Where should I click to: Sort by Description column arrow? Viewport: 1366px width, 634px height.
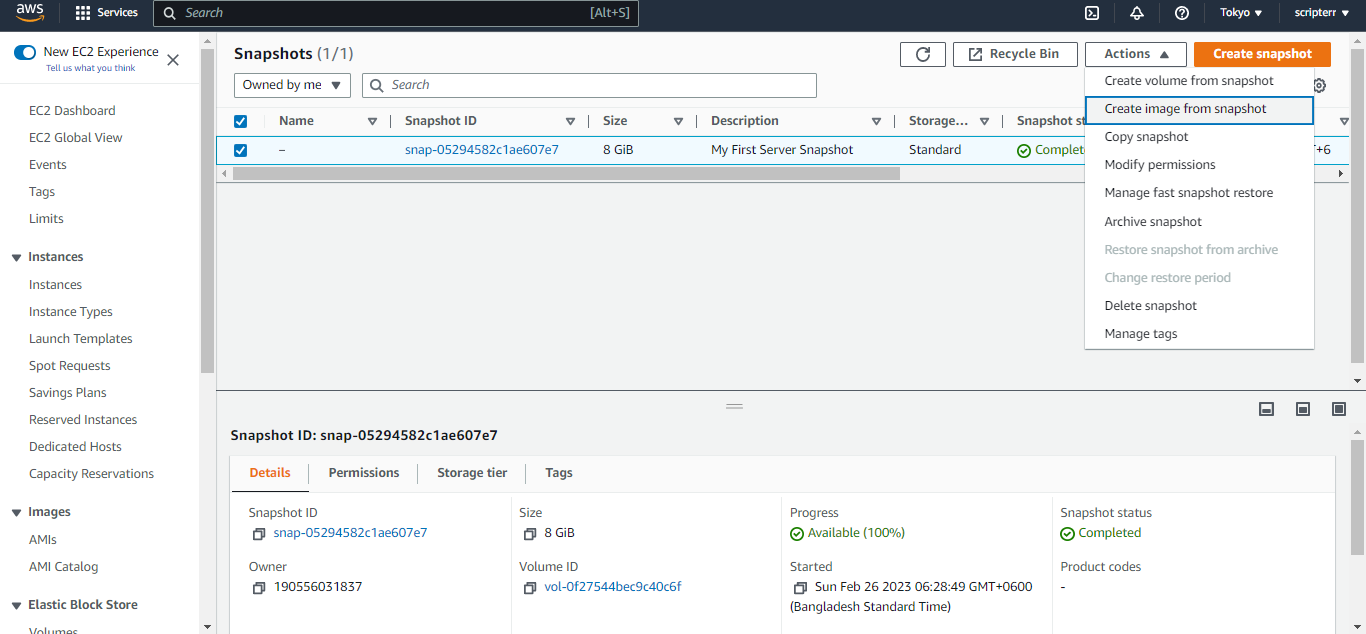pos(876,122)
